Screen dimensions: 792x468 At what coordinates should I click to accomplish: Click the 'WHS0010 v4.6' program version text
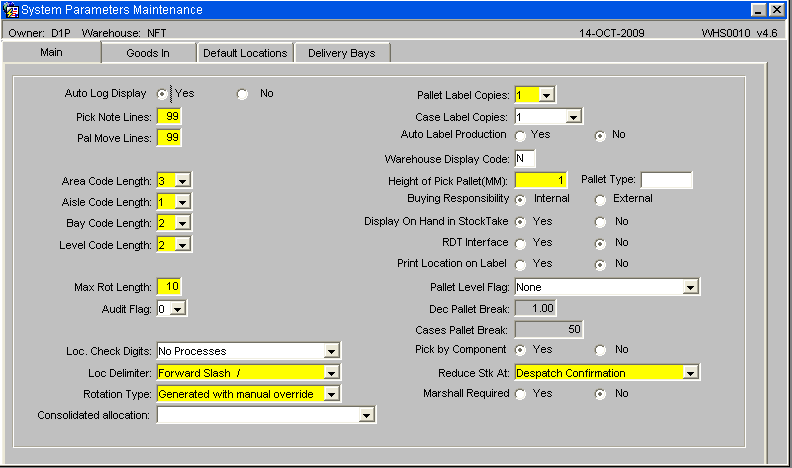tap(739, 33)
